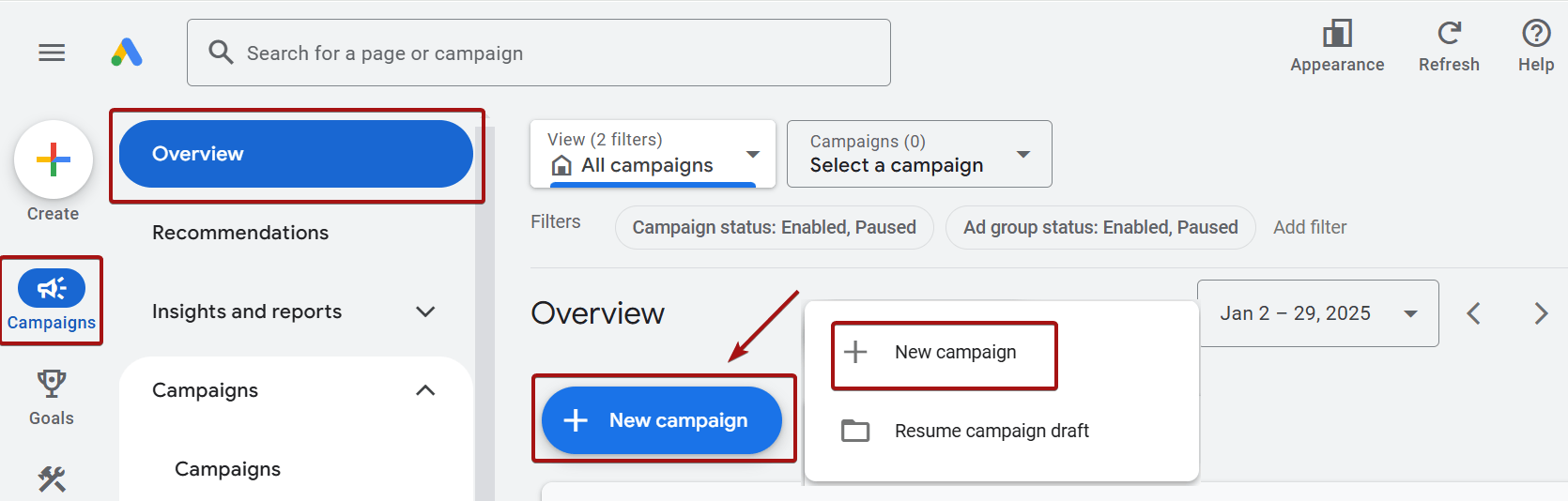This screenshot has height=501, width=1568.
Task: Click in the search field
Action: point(554,53)
